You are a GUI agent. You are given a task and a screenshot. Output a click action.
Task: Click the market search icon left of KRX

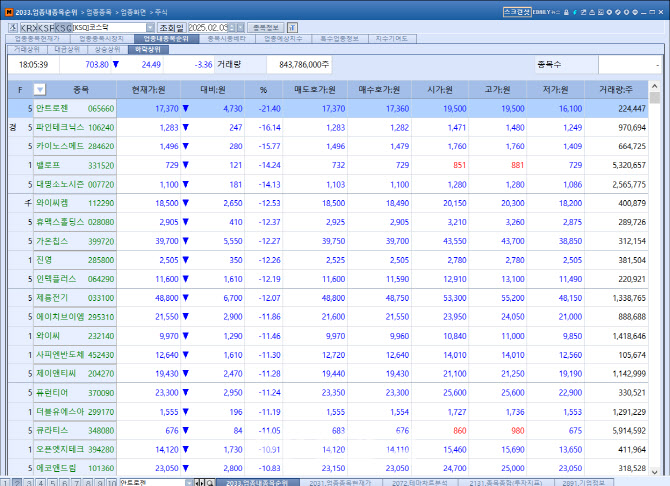point(12,27)
